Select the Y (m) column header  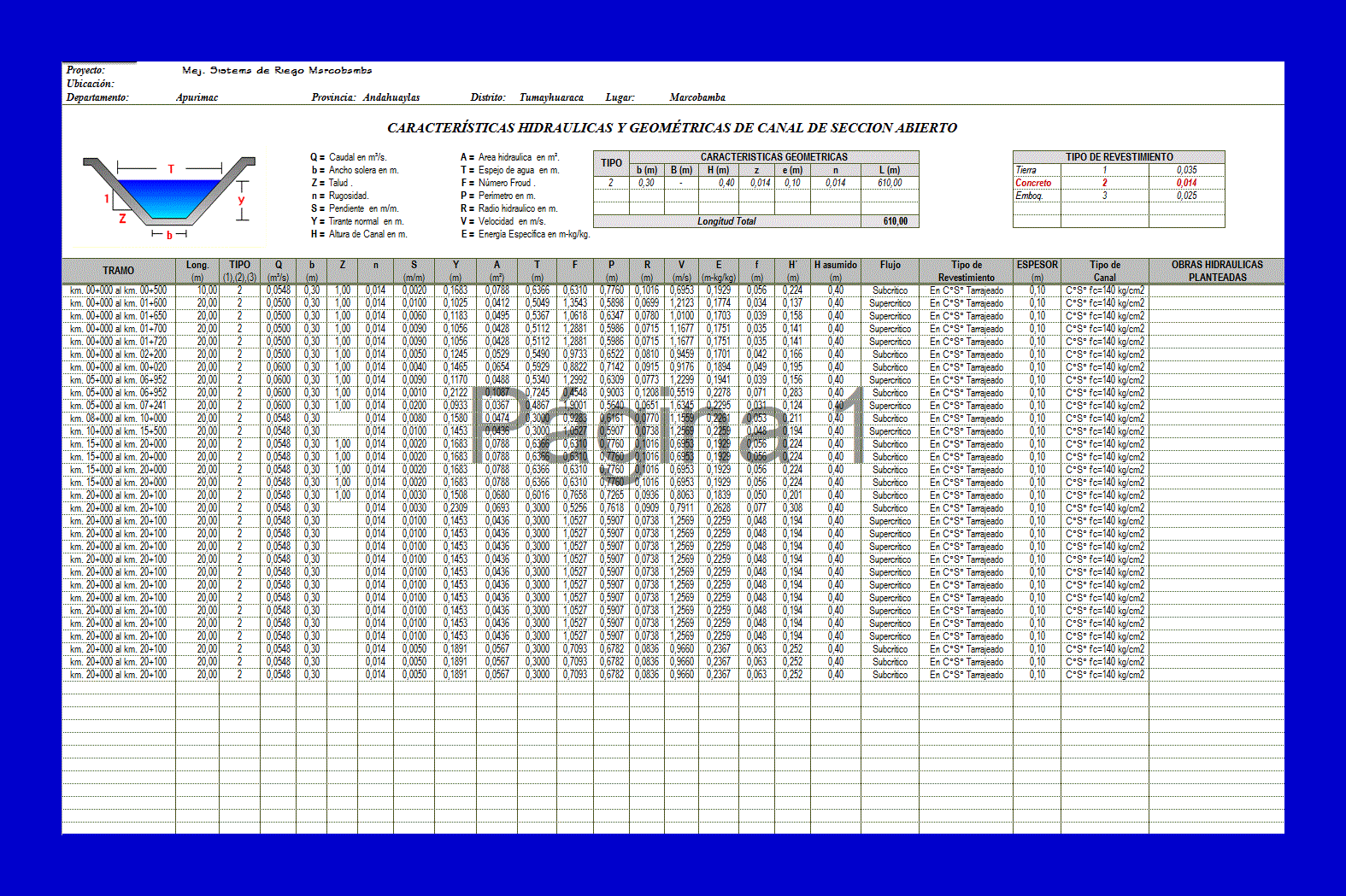click(x=456, y=271)
